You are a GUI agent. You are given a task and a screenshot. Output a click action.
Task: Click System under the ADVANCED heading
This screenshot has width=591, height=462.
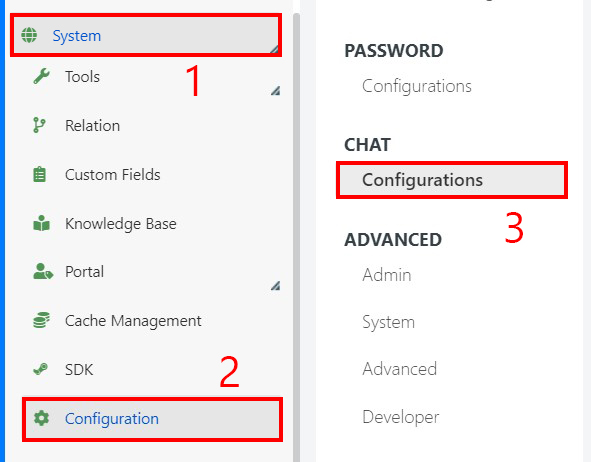(x=389, y=322)
